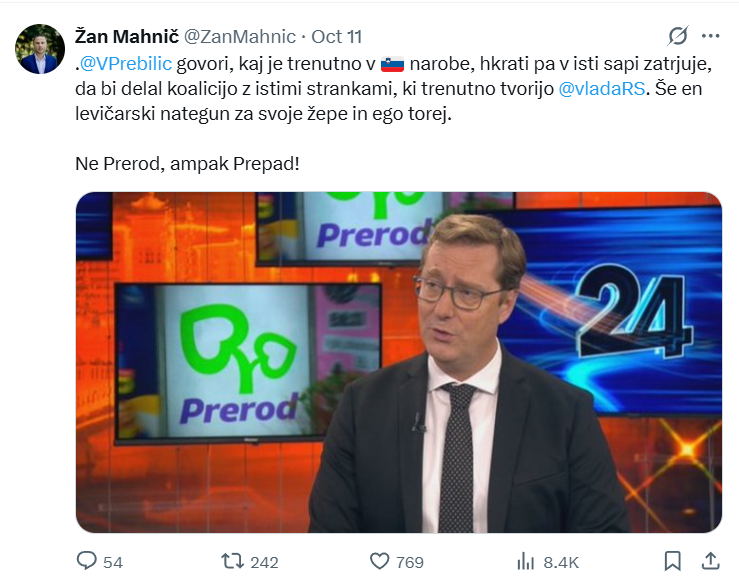Click the @VPrebilic mention link

pyautogui.click(x=126, y=63)
